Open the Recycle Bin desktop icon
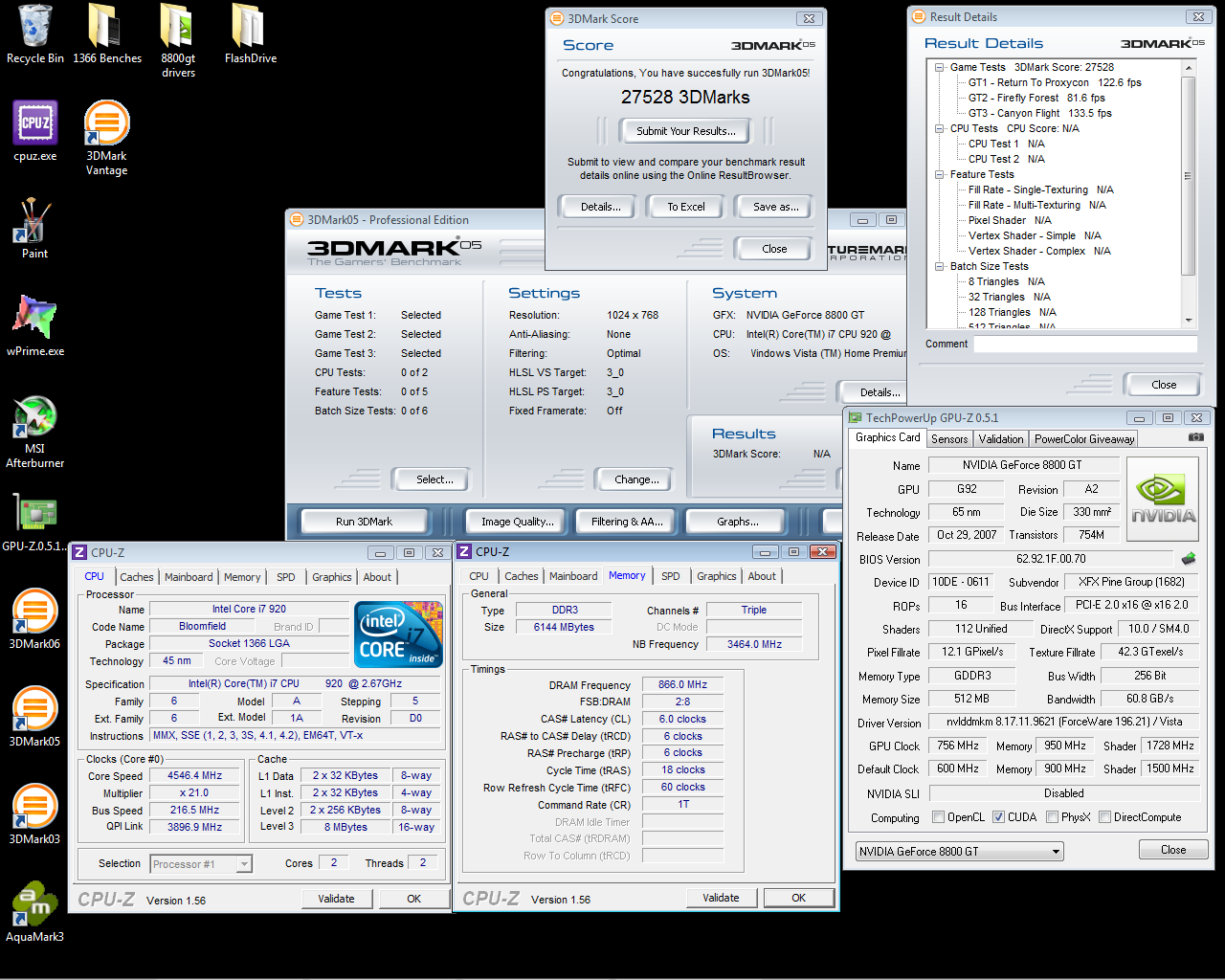The image size is (1225, 980). [34, 34]
